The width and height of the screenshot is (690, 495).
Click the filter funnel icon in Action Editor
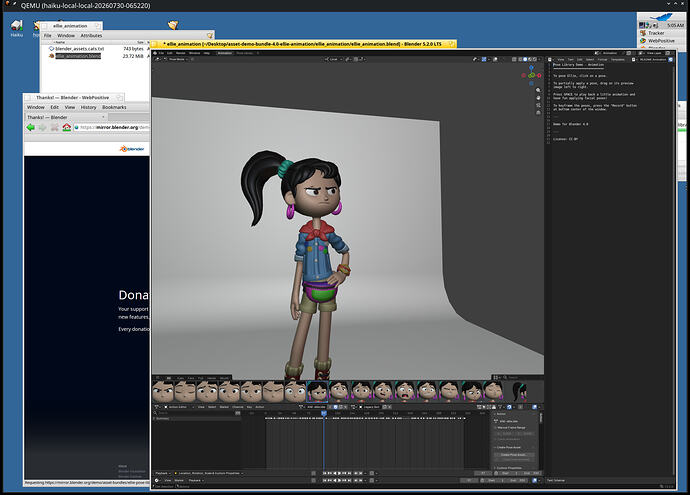(500, 407)
